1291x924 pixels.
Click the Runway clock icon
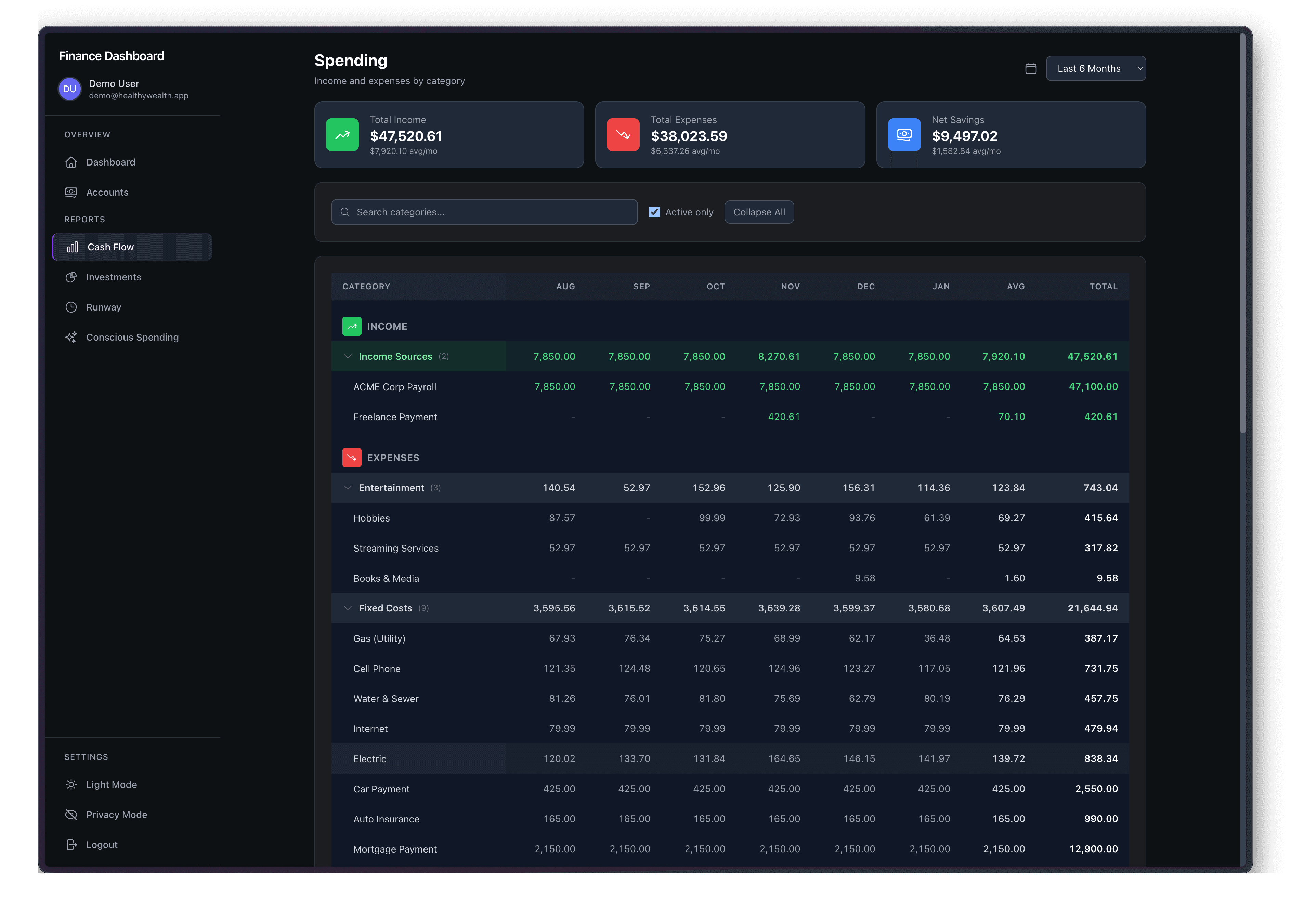[72, 307]
